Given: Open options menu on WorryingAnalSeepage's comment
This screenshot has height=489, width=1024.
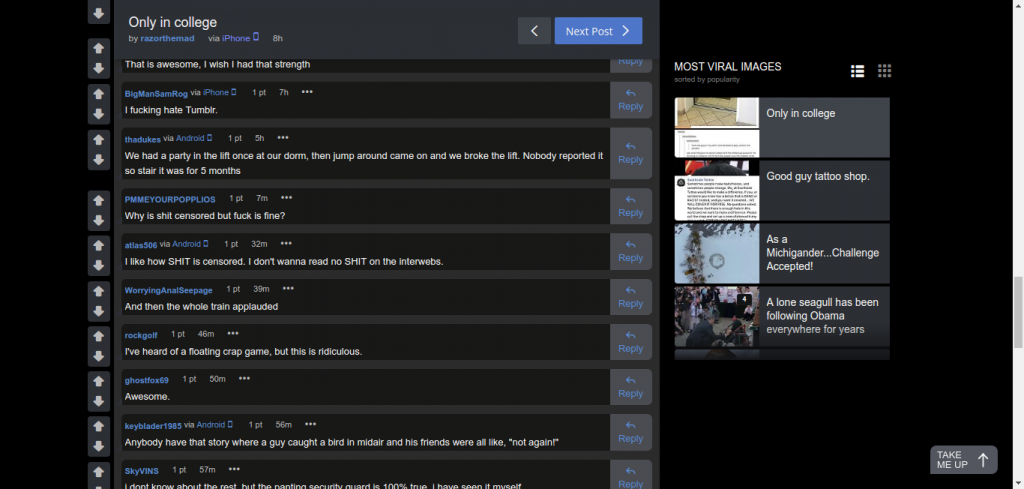Looking at the screenshot, I should coord(288,289).
